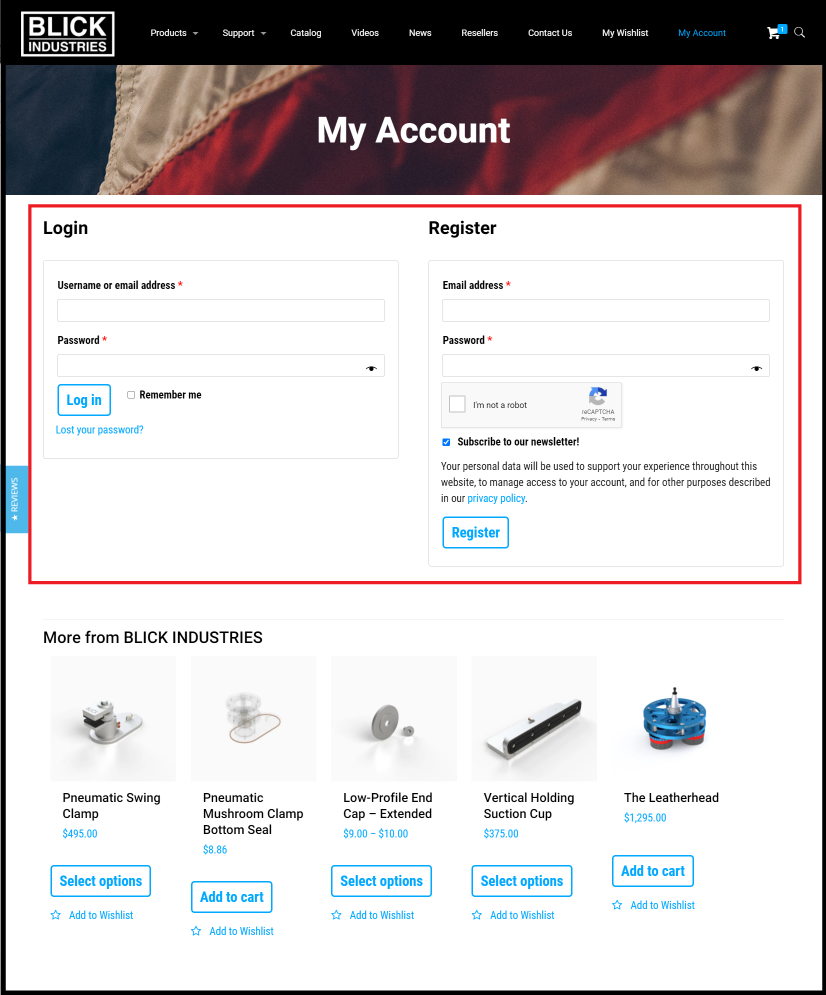This screenshot has height=995, width=826.
Task: Show login password with eye icon
Action: coord(372,368)
